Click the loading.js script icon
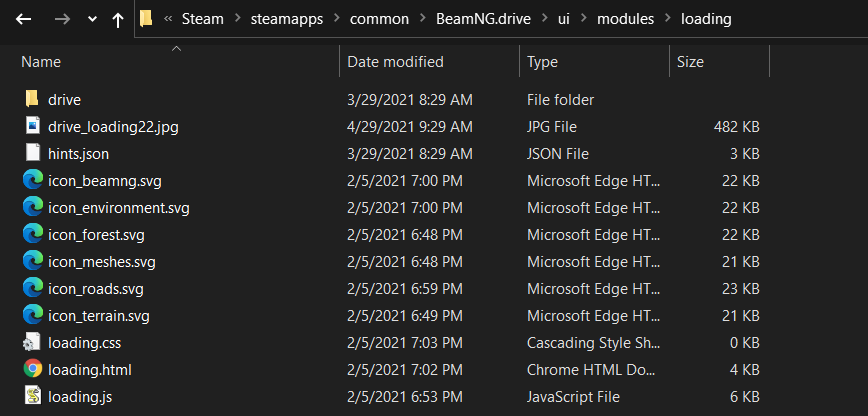Viewport: 868px width, 416px height. point(32,396)
